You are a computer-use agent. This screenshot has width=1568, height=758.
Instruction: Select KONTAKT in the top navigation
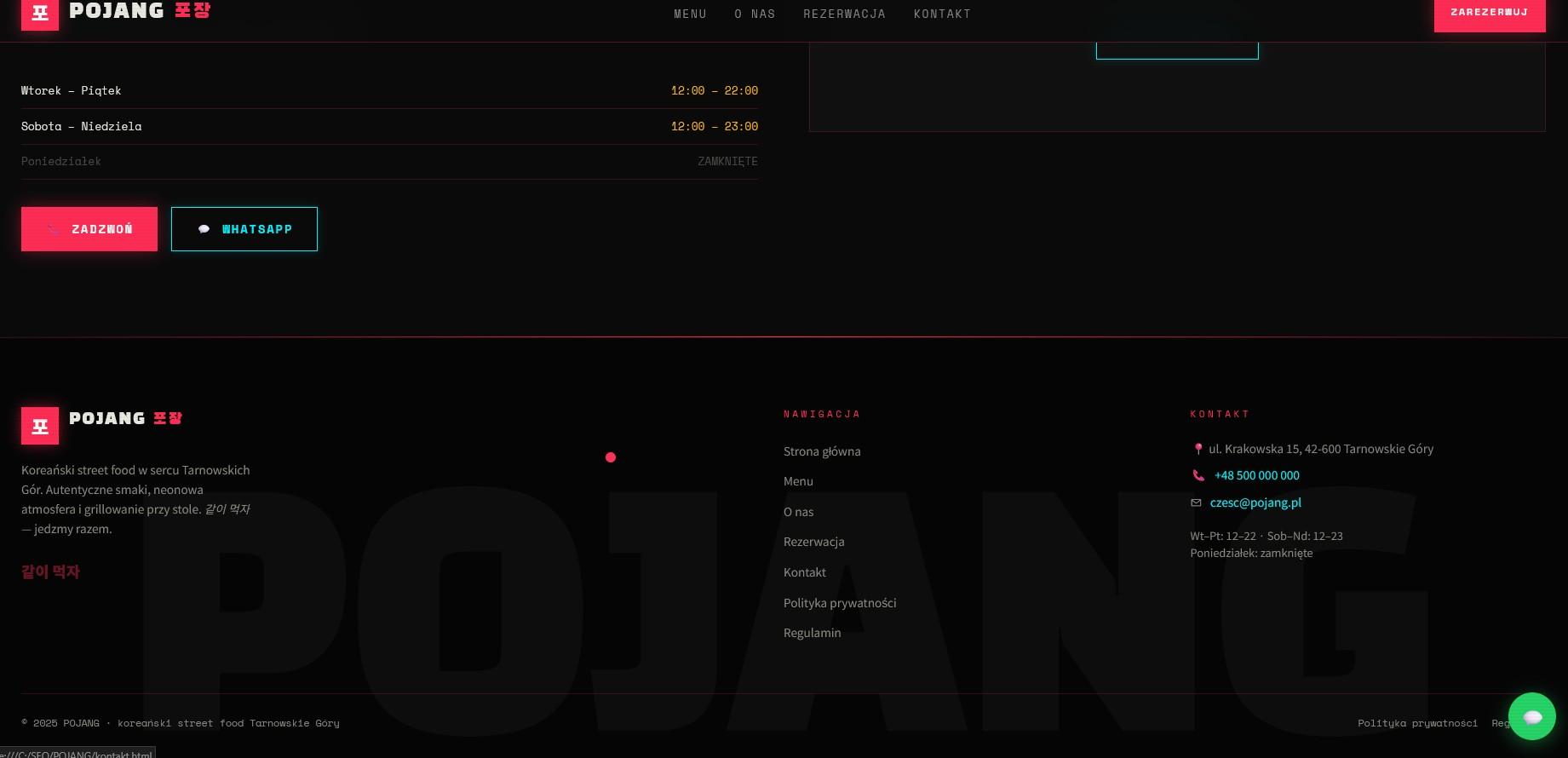(942, 14)
